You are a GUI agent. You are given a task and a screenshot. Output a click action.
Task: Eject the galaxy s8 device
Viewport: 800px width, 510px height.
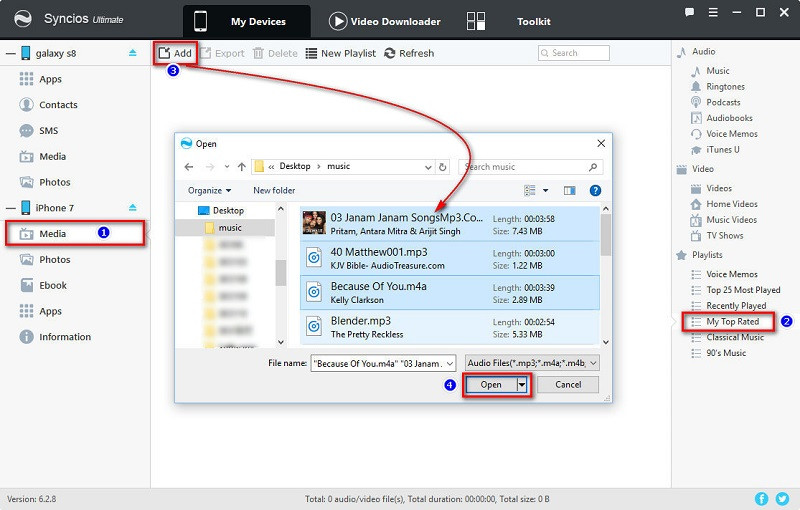tap(133, 53)
